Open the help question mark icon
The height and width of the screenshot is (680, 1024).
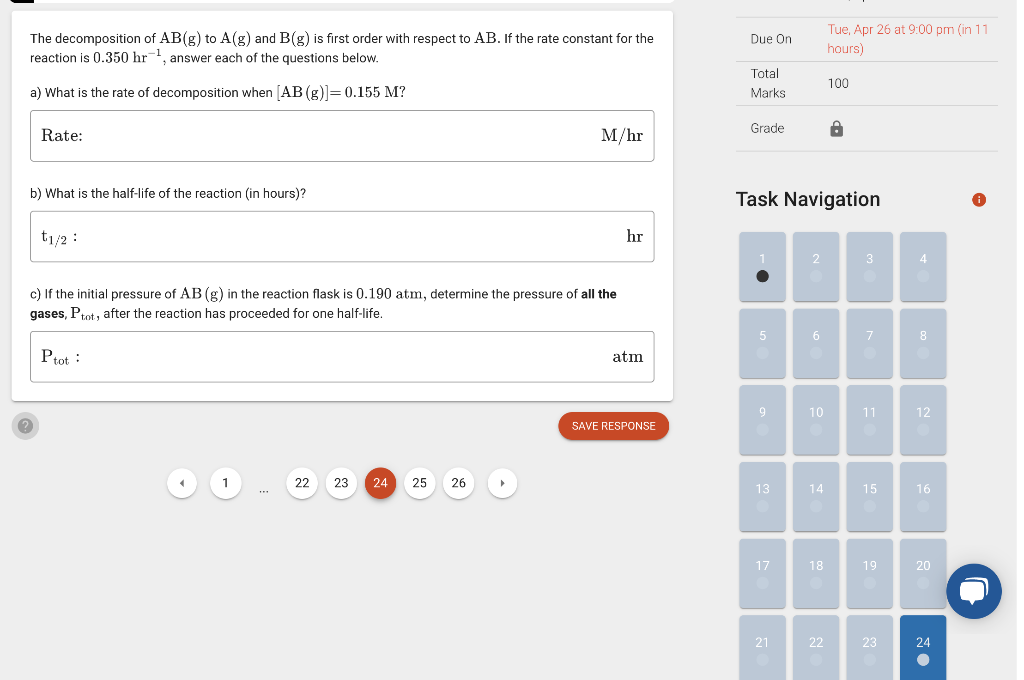click(x=25, y=426)
